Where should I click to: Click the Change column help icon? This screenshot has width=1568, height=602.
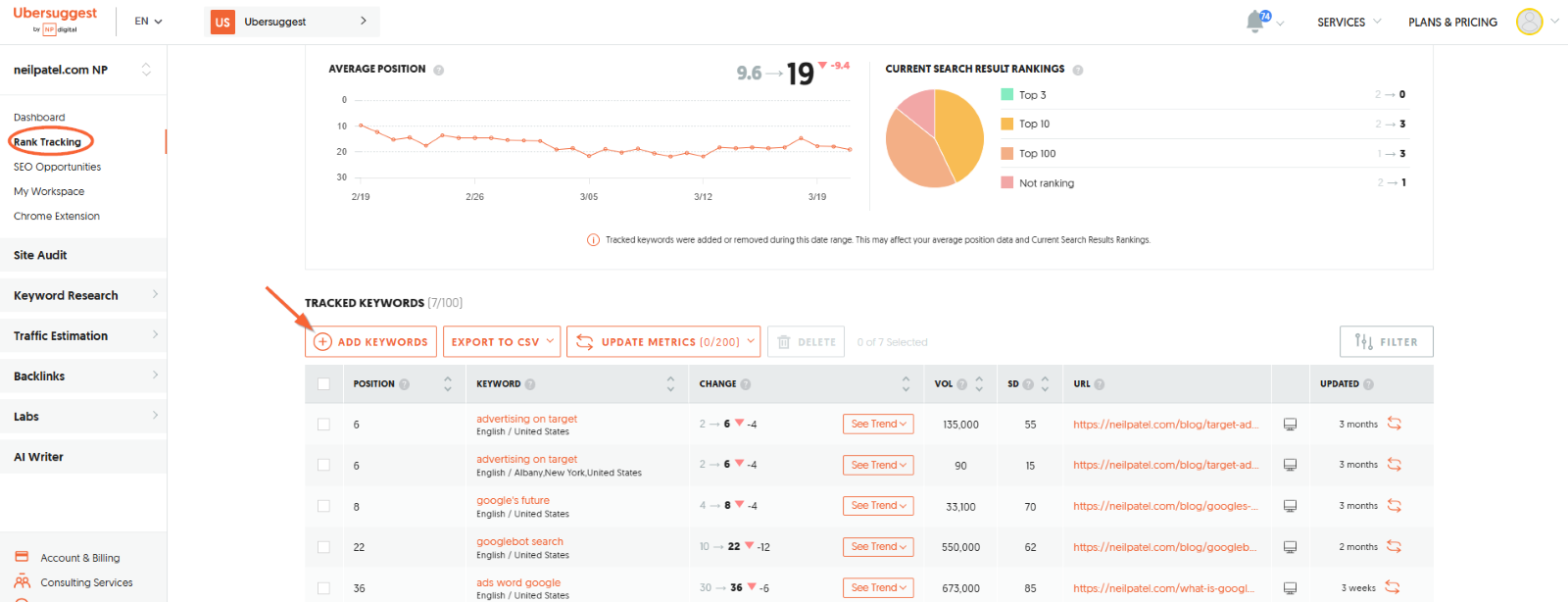click(x=745, y=384)
